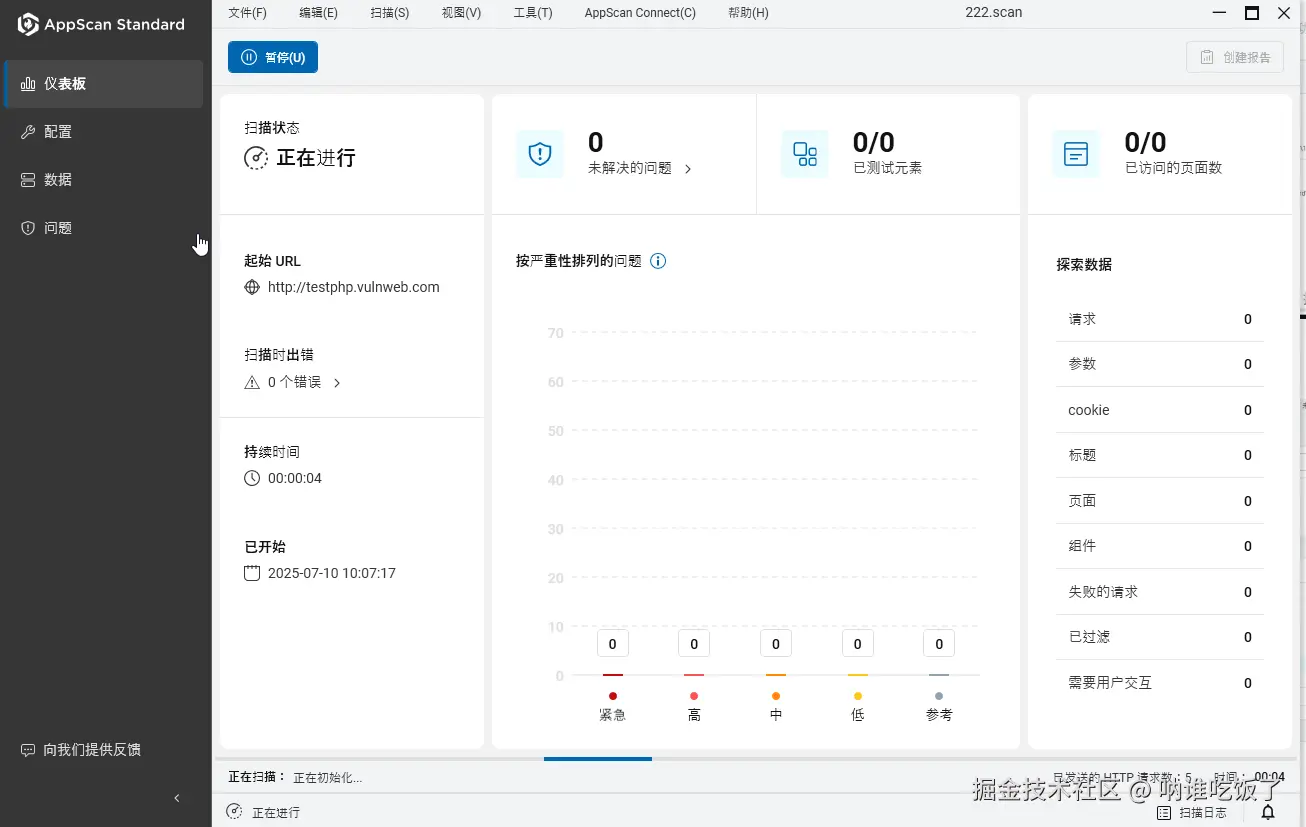Open the 扫描(S) menu

coord(389,13)
